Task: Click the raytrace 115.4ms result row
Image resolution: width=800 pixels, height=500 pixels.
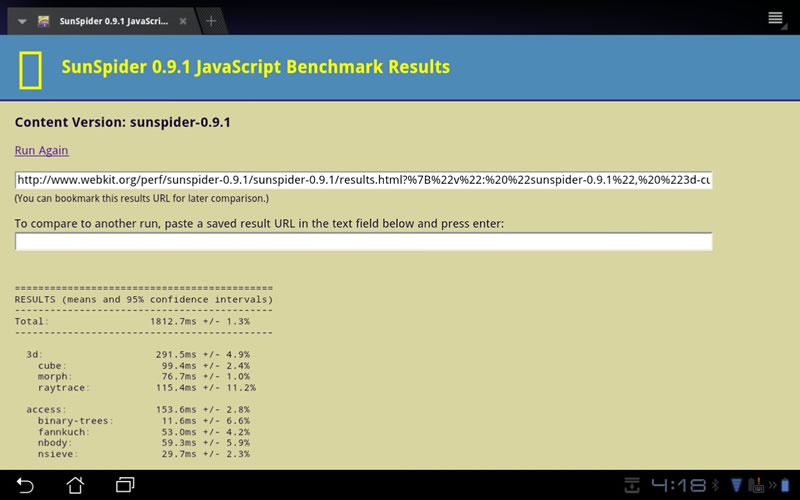Action: (146, 388)
